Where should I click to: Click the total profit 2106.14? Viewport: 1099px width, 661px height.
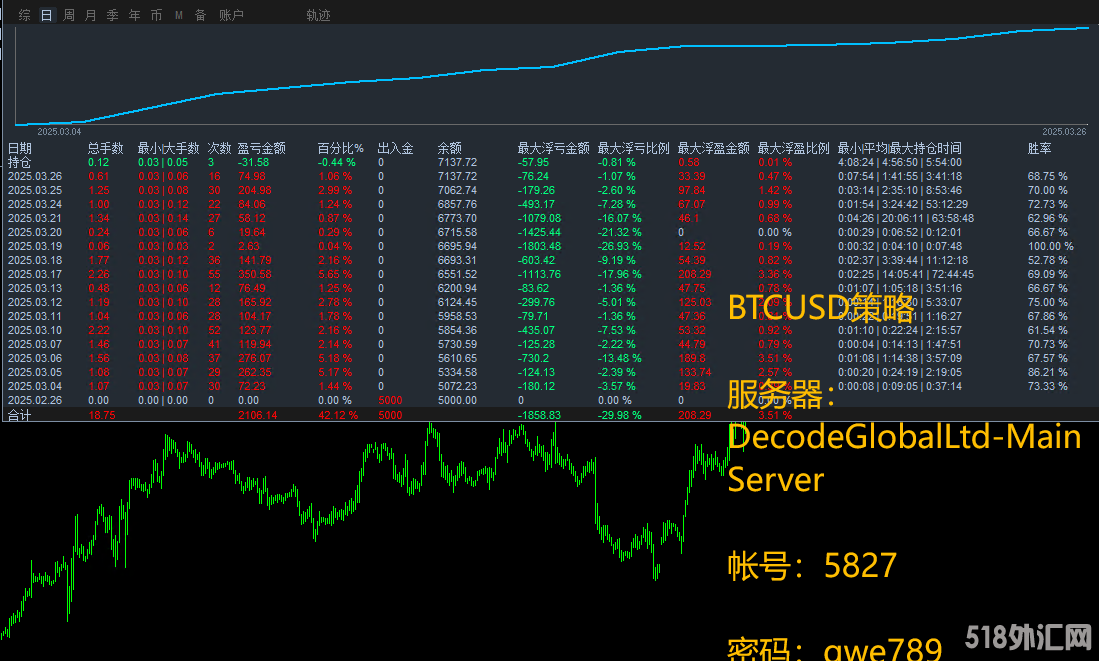(x=258, y=415)
